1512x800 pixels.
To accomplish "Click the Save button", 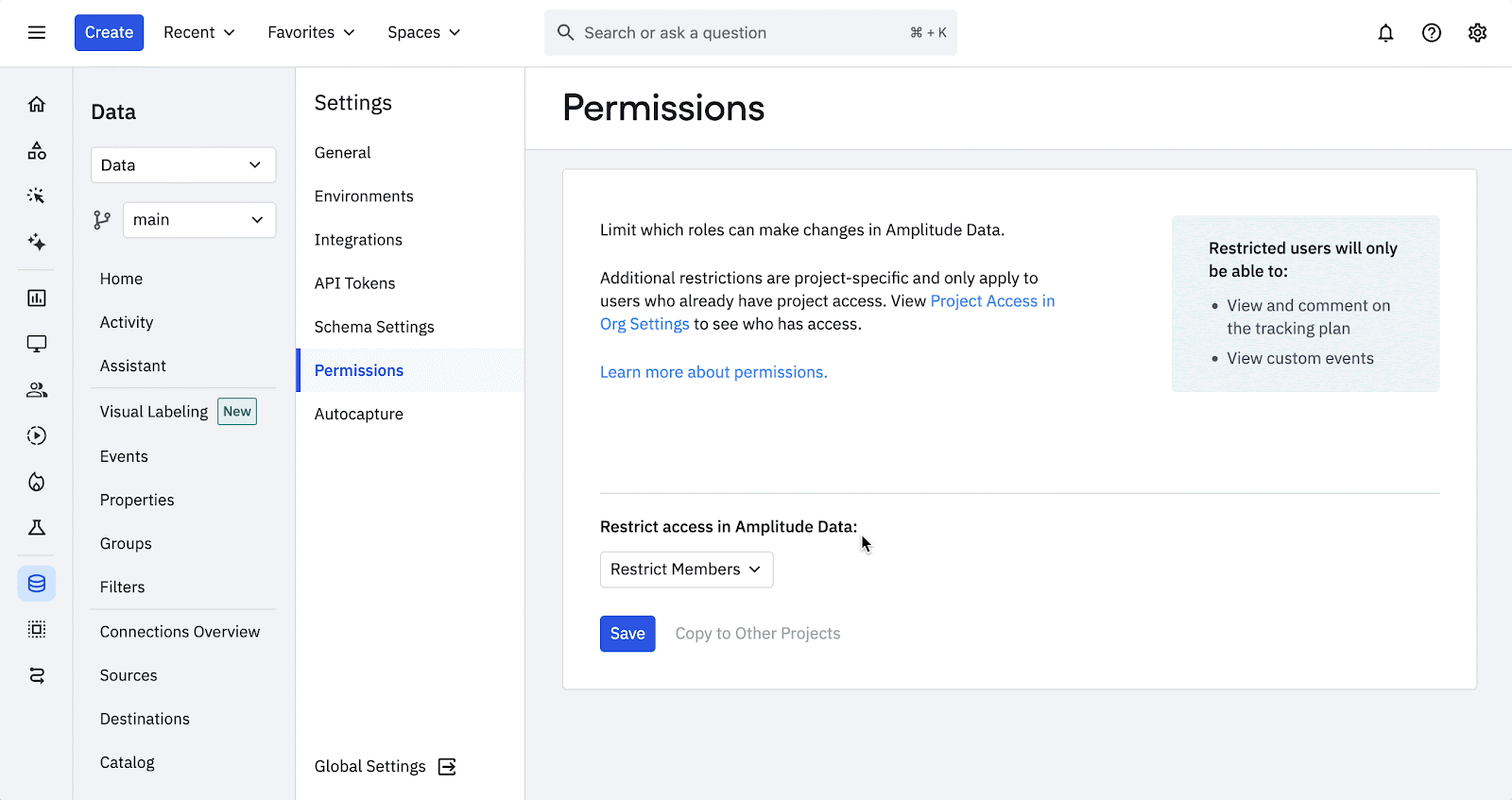I will [627, 634].
